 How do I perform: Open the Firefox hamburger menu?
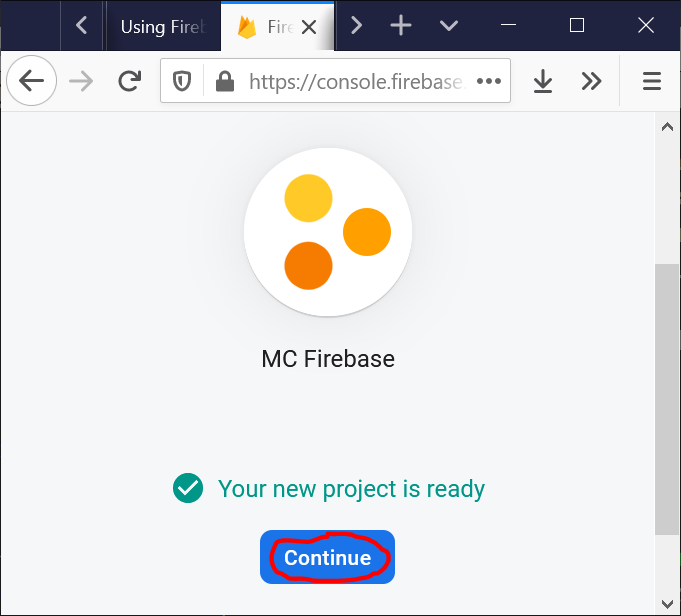[652, 82]
